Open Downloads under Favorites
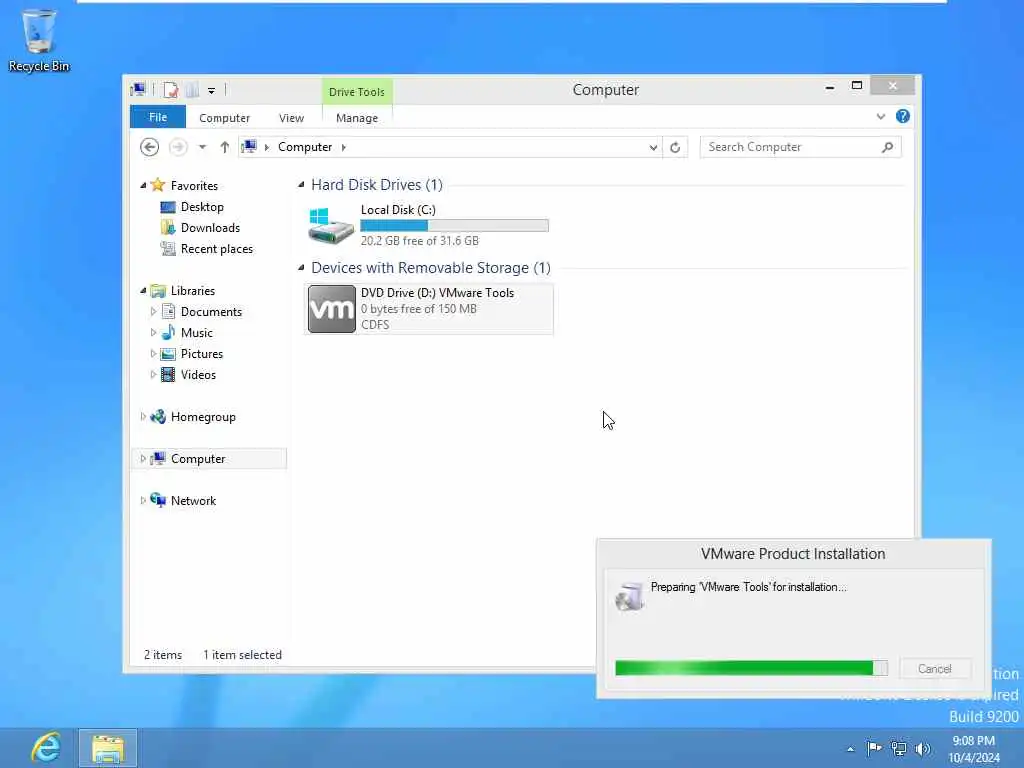Viewport: 1024px width, 768px height. point(210,227)
